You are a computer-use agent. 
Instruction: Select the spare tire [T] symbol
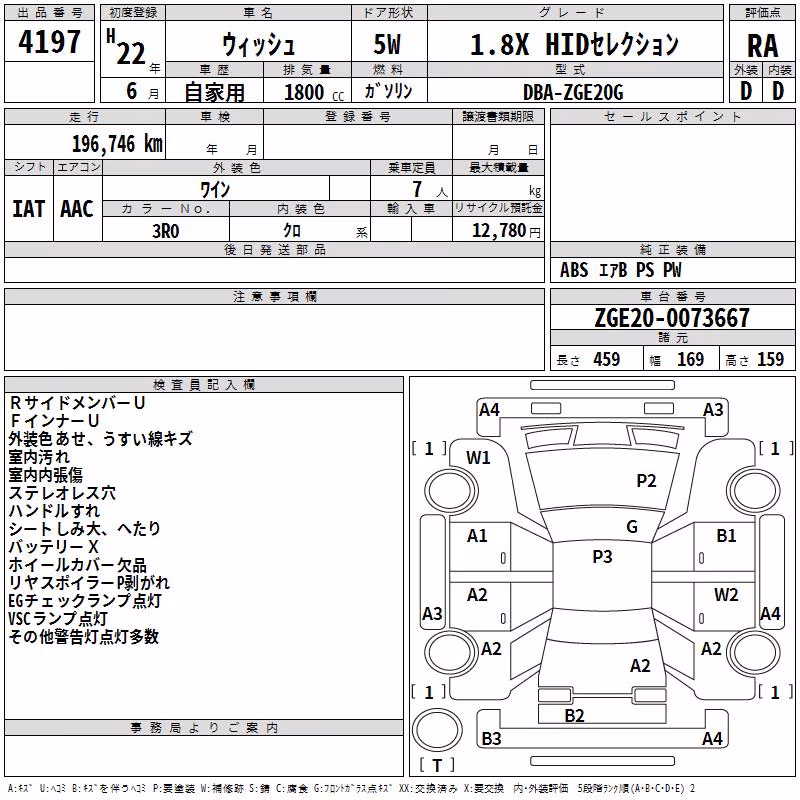[437, 765]
